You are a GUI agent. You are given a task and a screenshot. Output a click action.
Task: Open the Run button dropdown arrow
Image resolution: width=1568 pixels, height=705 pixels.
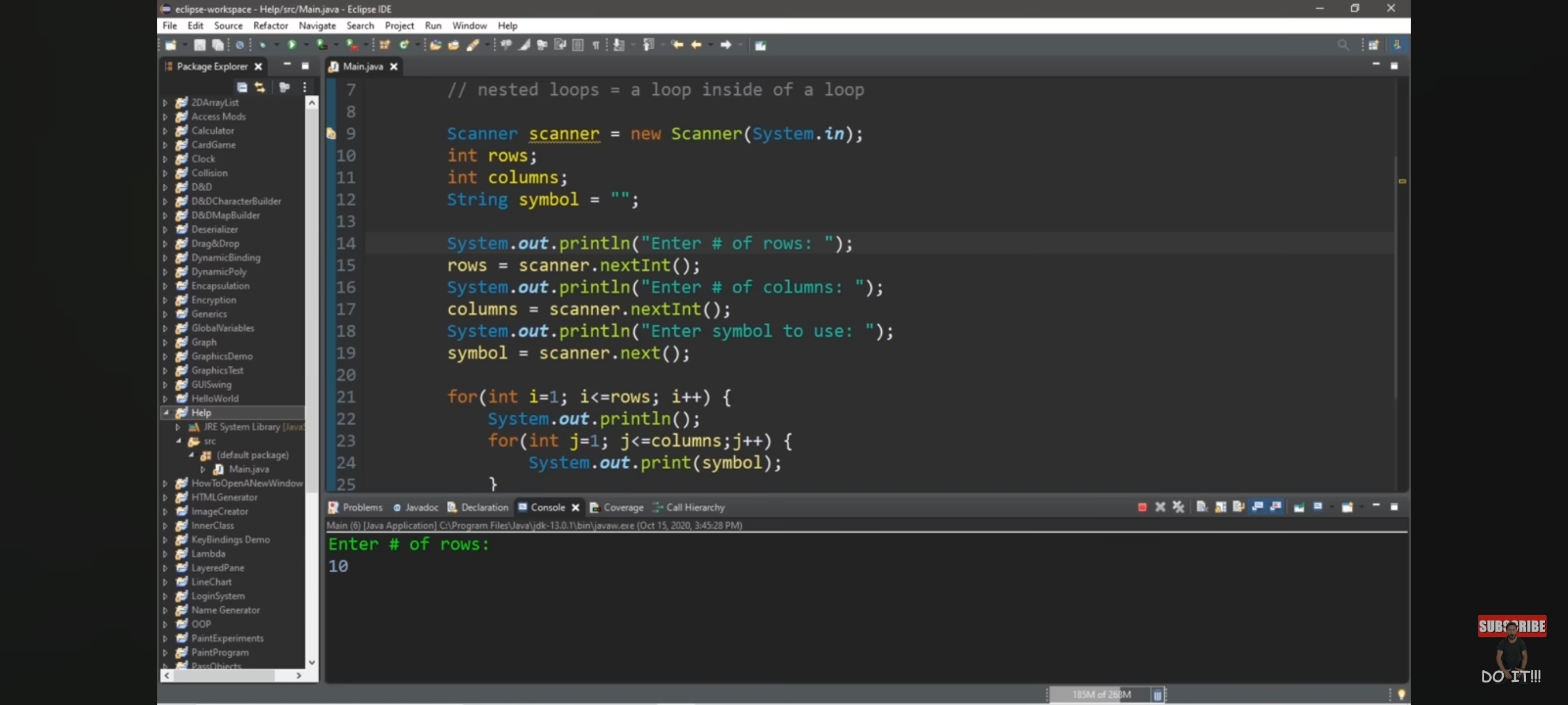(306, 45)
